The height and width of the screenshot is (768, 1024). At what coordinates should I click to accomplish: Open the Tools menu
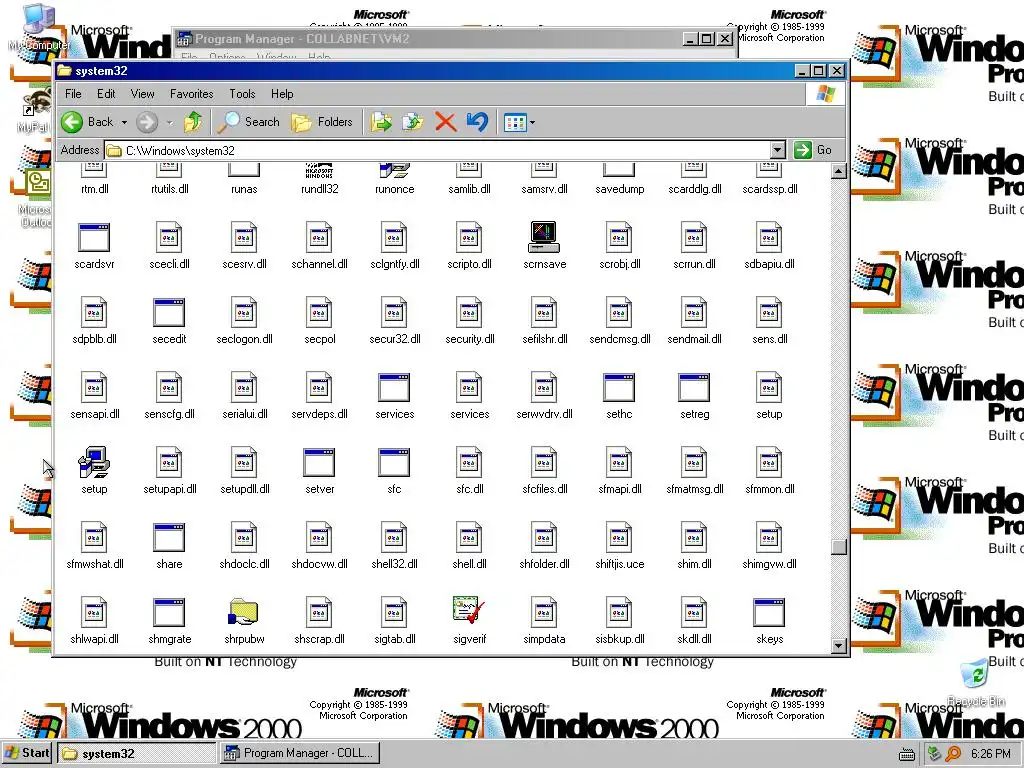[x=242, y=94]
